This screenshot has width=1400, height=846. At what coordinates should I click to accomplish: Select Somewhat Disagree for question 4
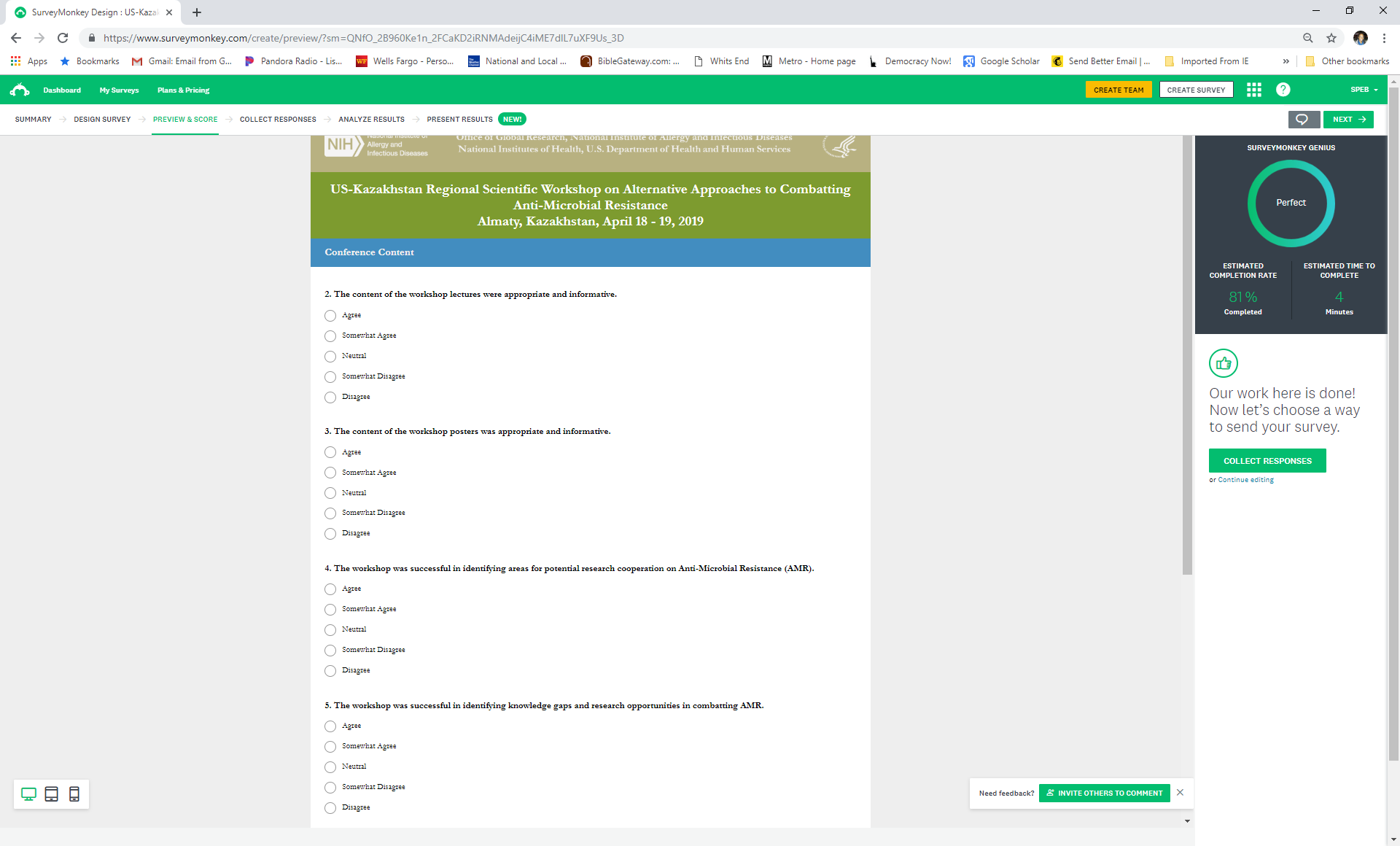click(330, 650)
